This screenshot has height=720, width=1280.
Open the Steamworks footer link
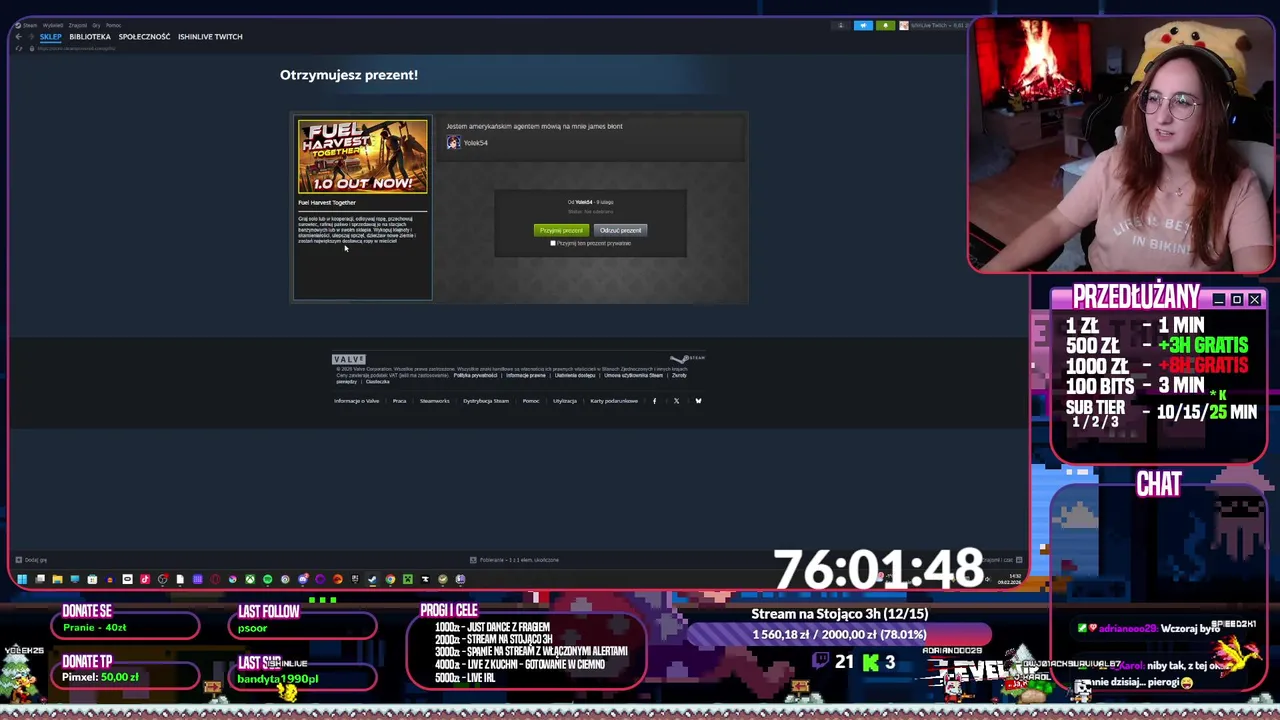434,401
